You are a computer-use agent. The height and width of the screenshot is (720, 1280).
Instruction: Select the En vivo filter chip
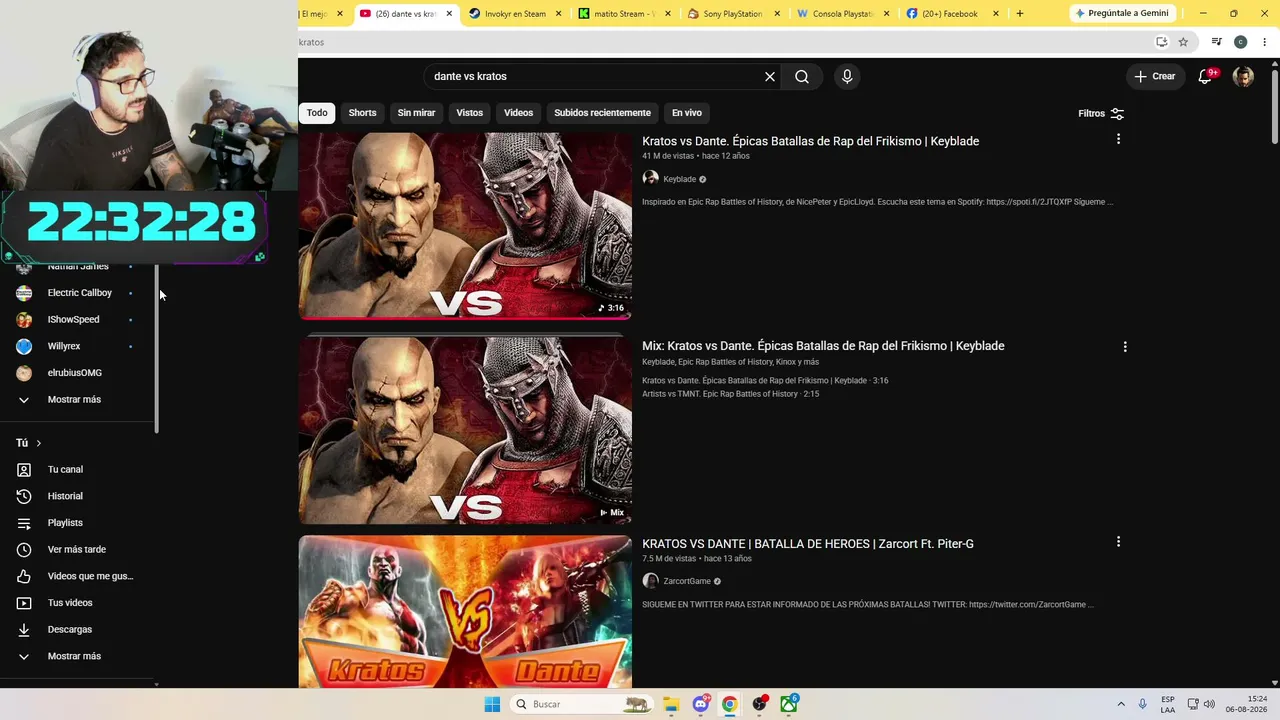click(x=686, y=113)
